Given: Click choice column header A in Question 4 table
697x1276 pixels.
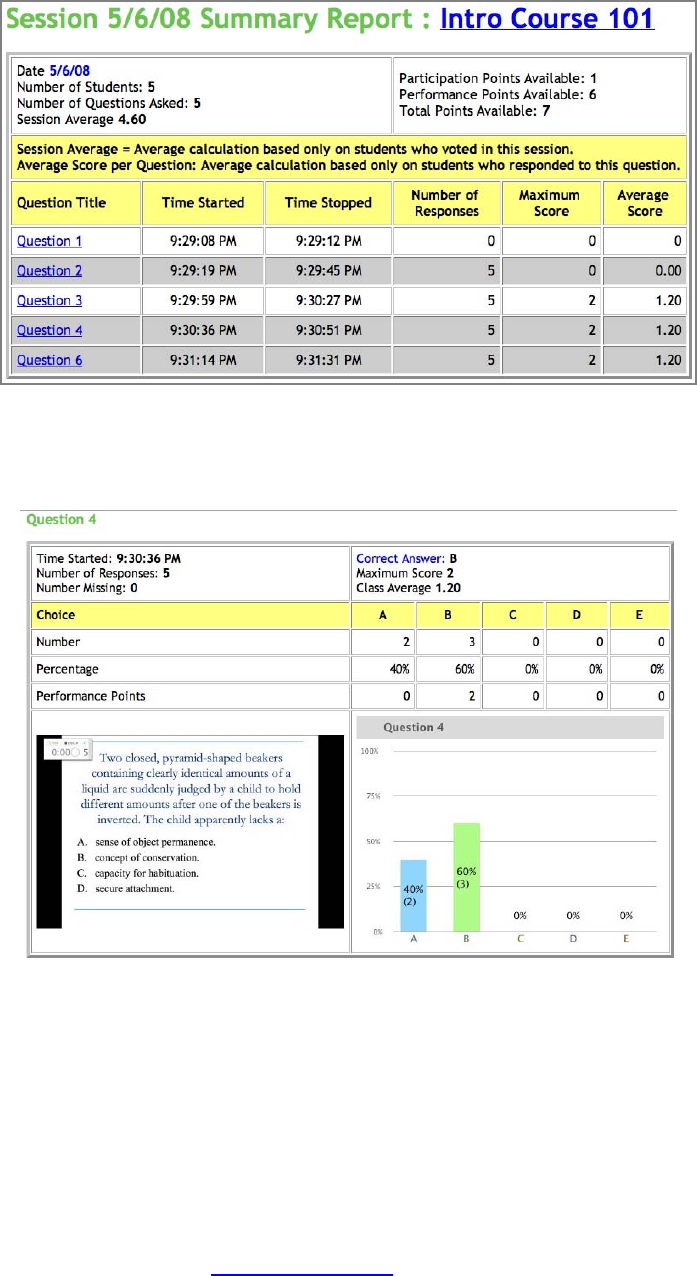Looking at the screenshot, I should click(383, 615).
